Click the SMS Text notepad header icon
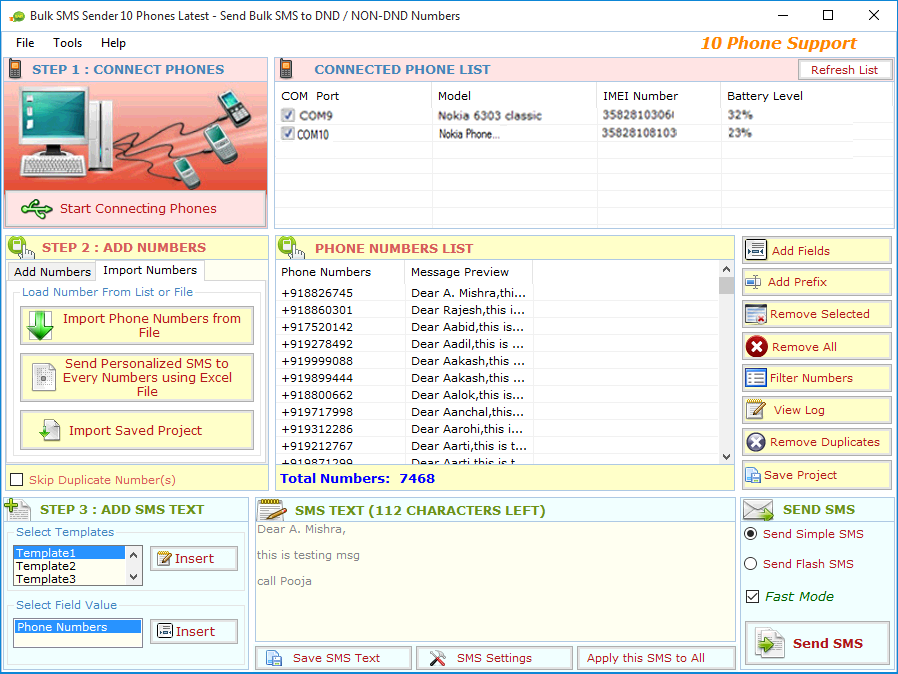This screenshot has width=898, height=674. (273, 509)
